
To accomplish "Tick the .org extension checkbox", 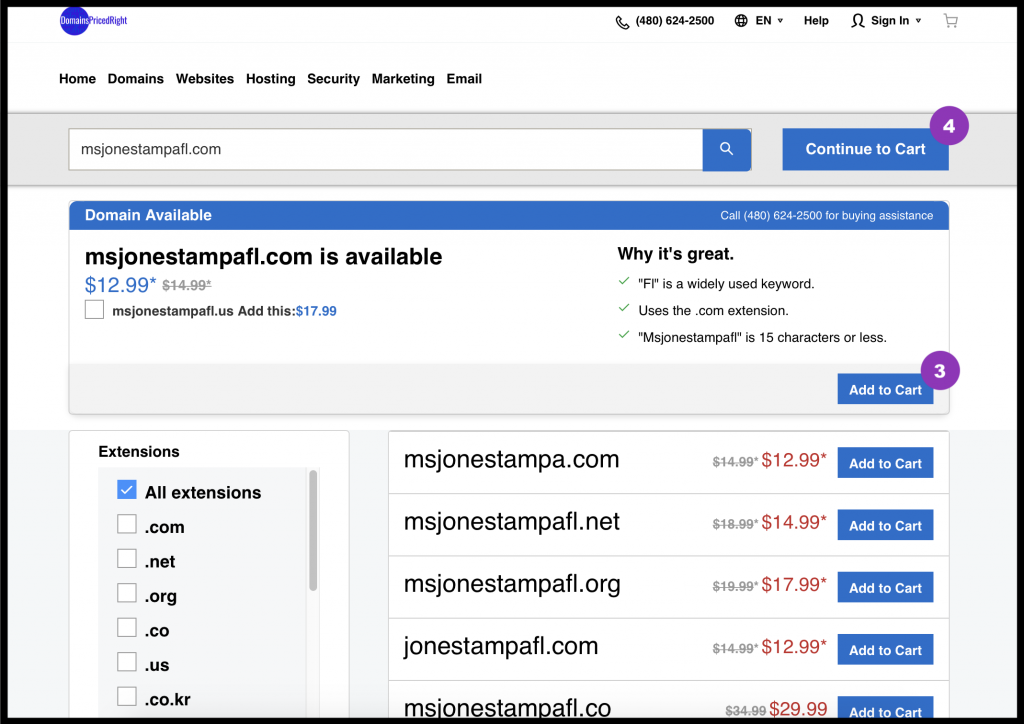I will click(x=127, y=594).
